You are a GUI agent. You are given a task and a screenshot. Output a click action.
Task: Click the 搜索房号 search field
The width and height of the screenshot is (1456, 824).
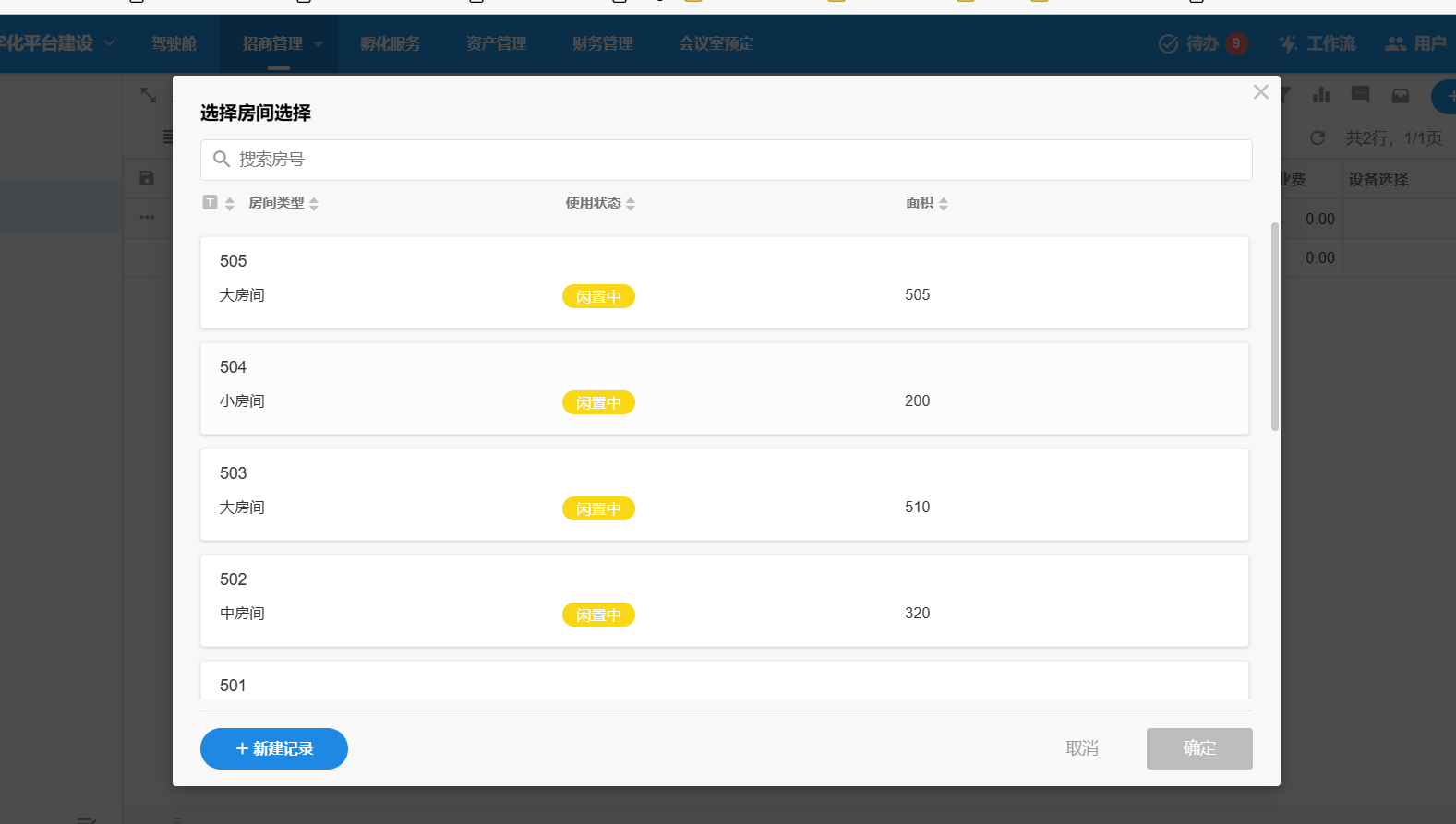[x=726, y=160]
